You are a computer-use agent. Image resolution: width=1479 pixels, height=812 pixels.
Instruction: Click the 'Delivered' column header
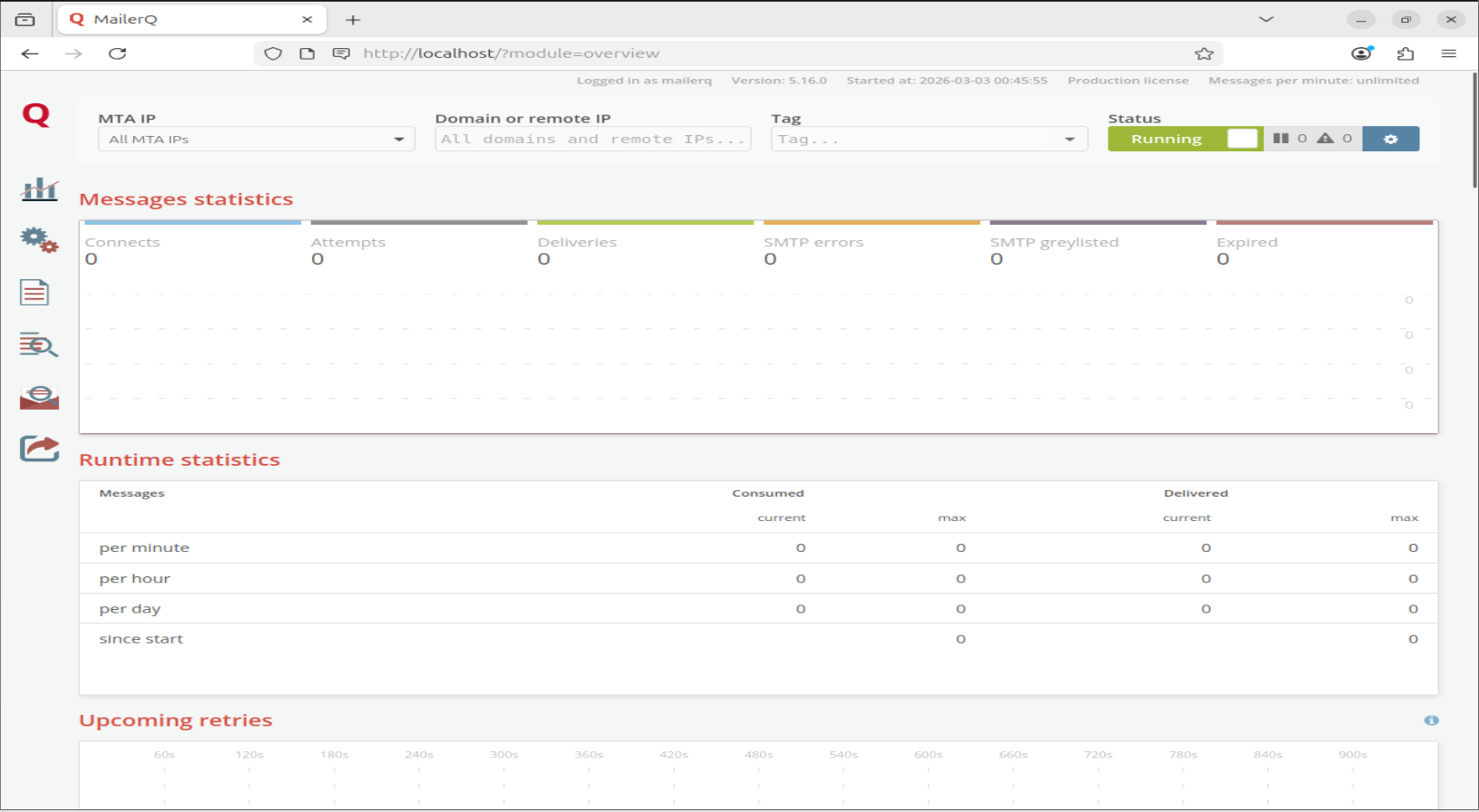pyautogui.click(x=1196, y=493)
